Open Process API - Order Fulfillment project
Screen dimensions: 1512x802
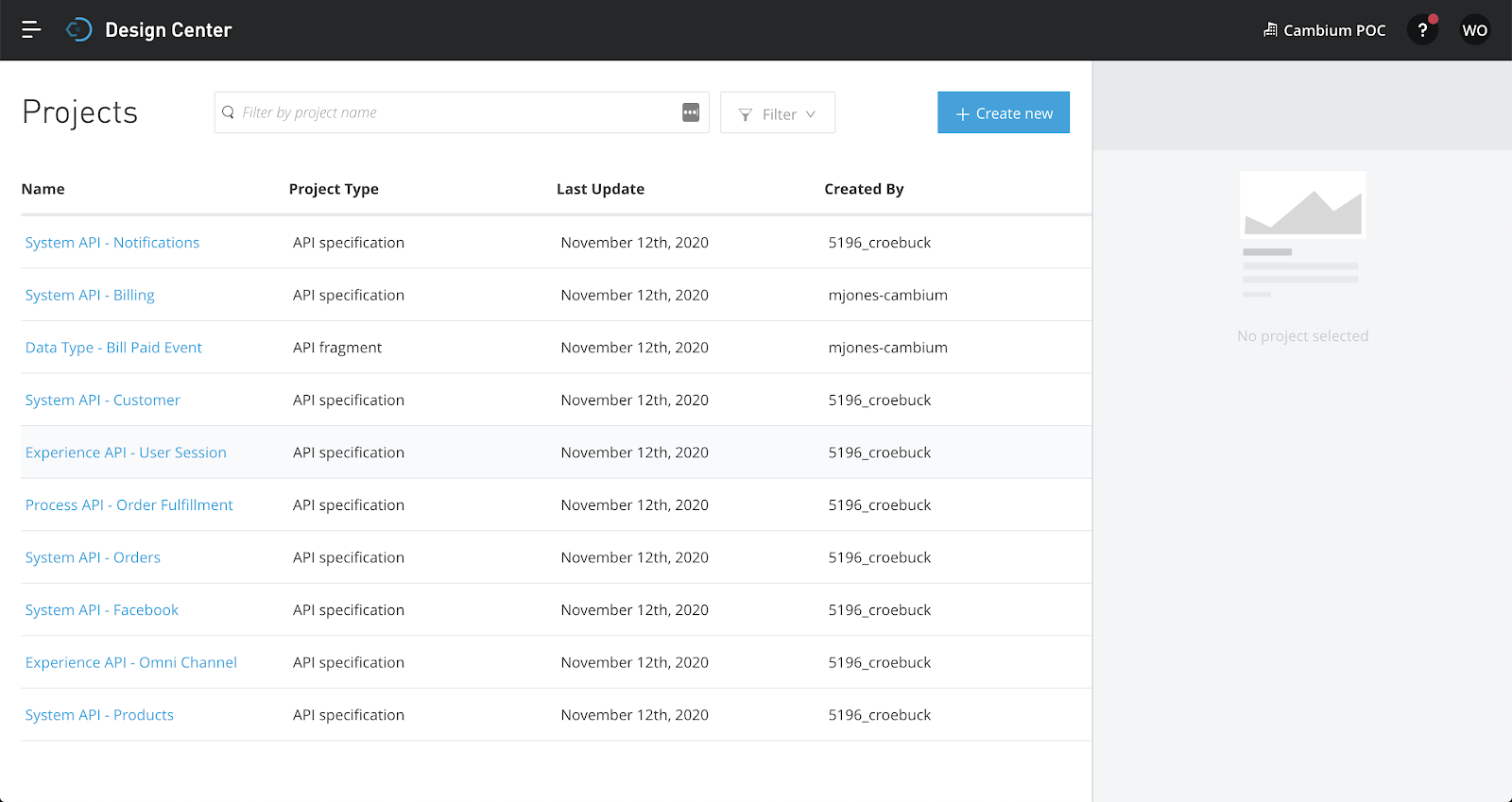[129, 505]
